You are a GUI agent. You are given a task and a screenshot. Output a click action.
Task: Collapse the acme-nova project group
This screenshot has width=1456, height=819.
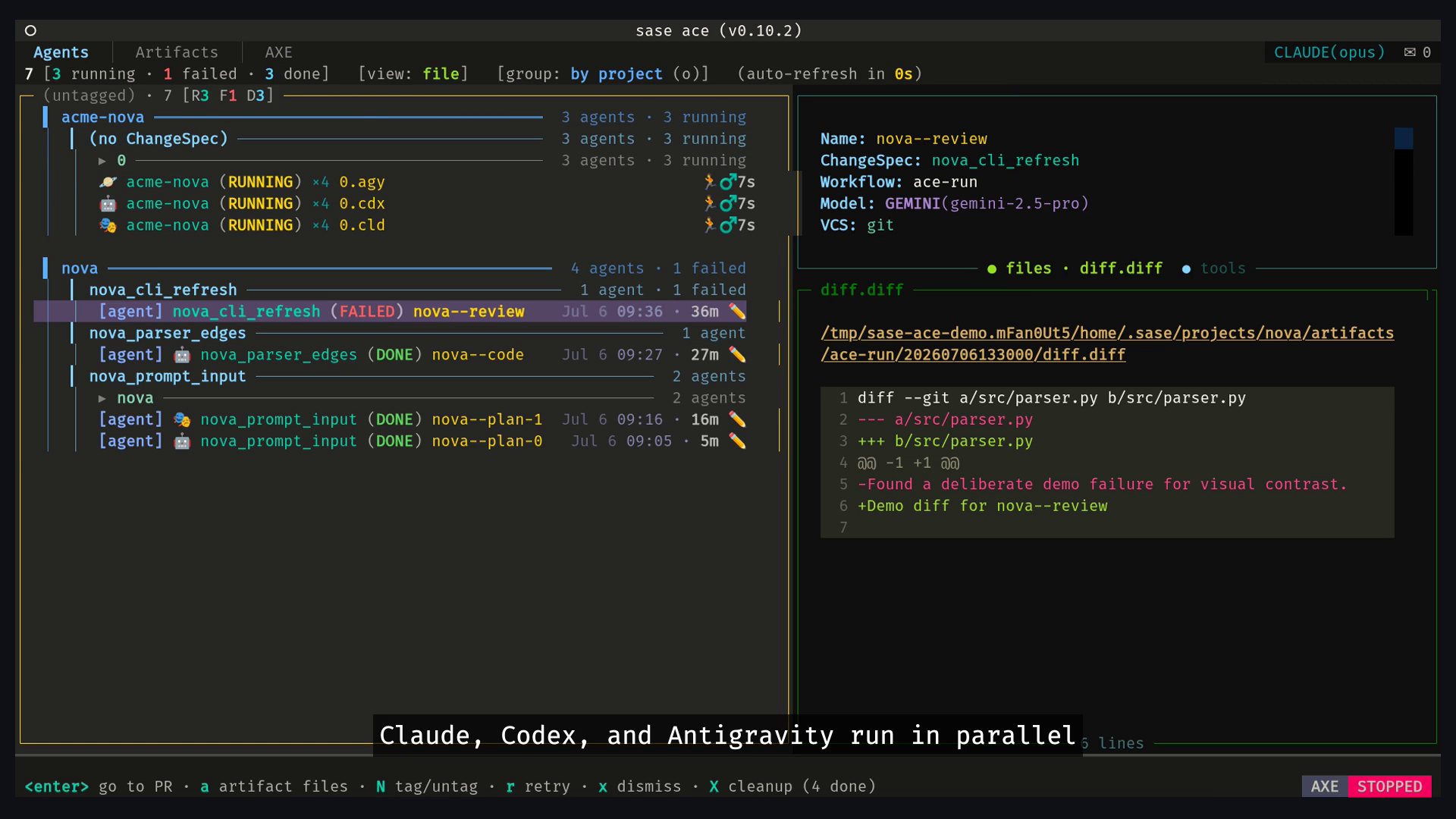pos(102,118)
